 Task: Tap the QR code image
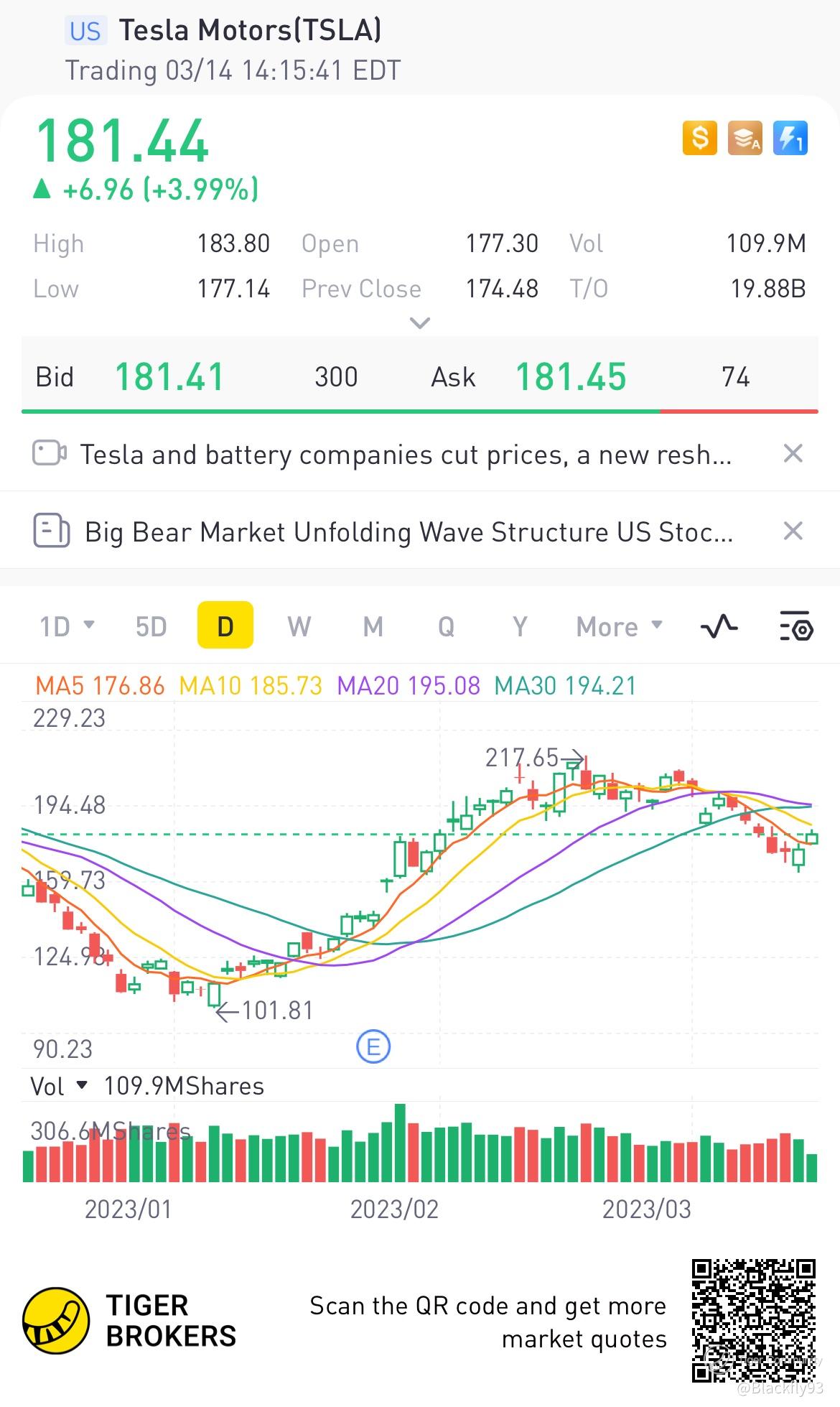coord(754,1320)
